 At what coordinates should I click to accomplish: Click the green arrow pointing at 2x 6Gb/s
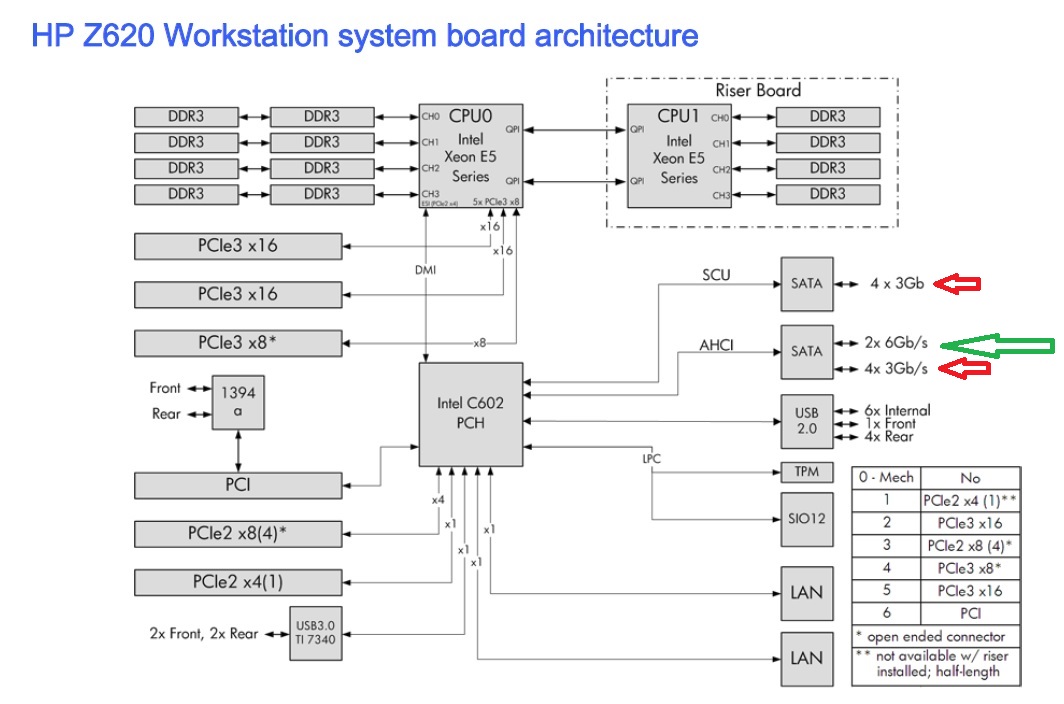[x=998, y=346]
